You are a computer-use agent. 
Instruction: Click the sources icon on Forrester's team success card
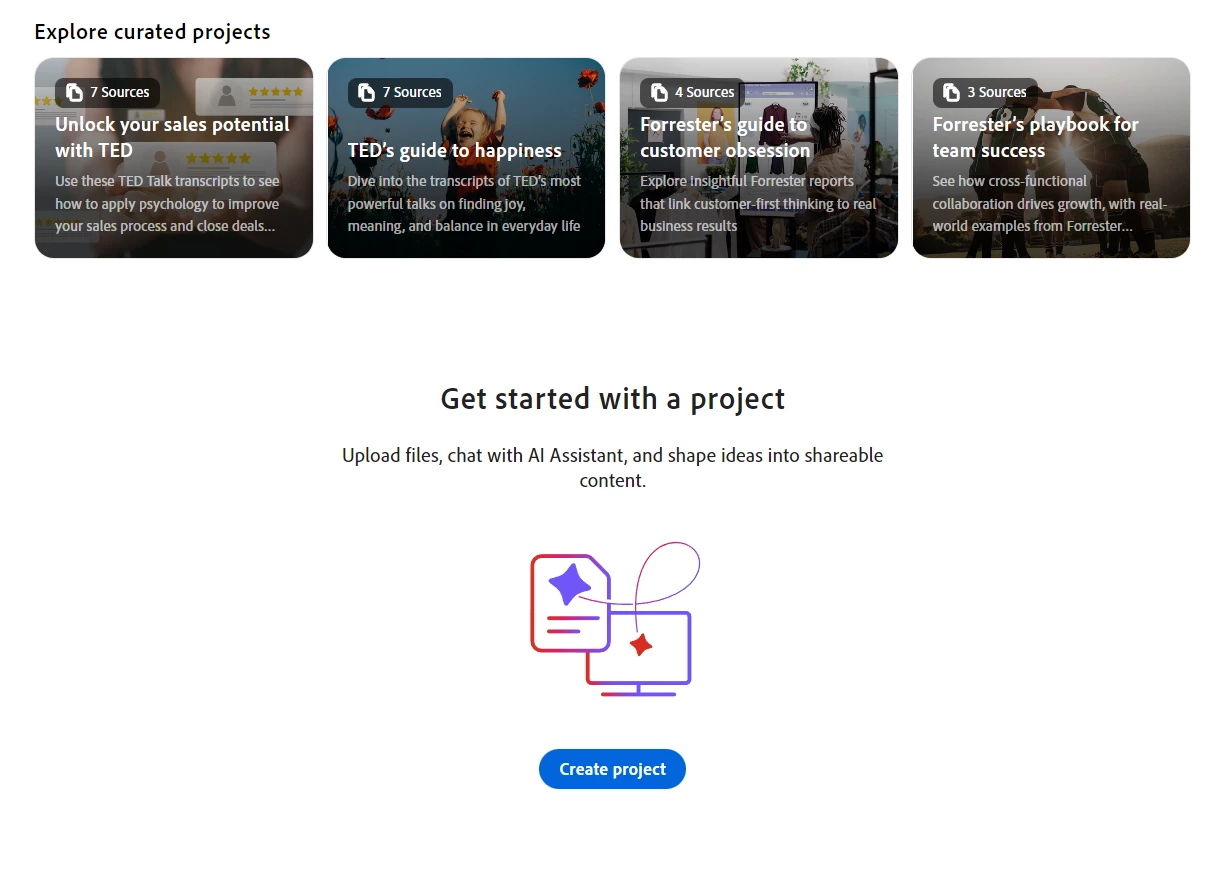[x=952, y=92]
